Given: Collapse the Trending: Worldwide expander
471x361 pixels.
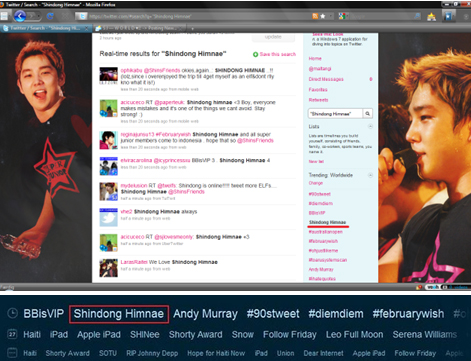Looking at the screenshot, I should pos(370,175).
